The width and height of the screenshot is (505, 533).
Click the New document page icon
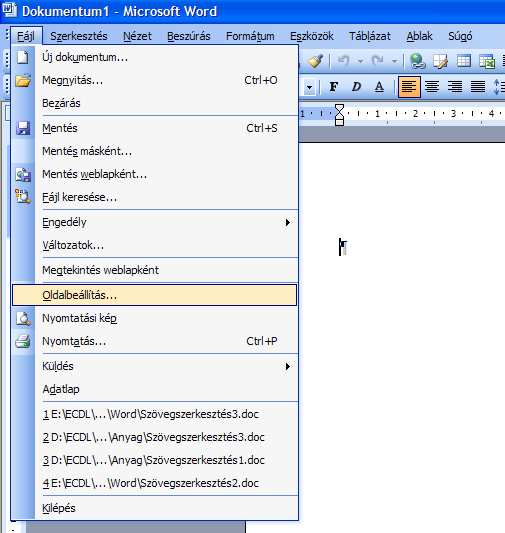[23, 57]
